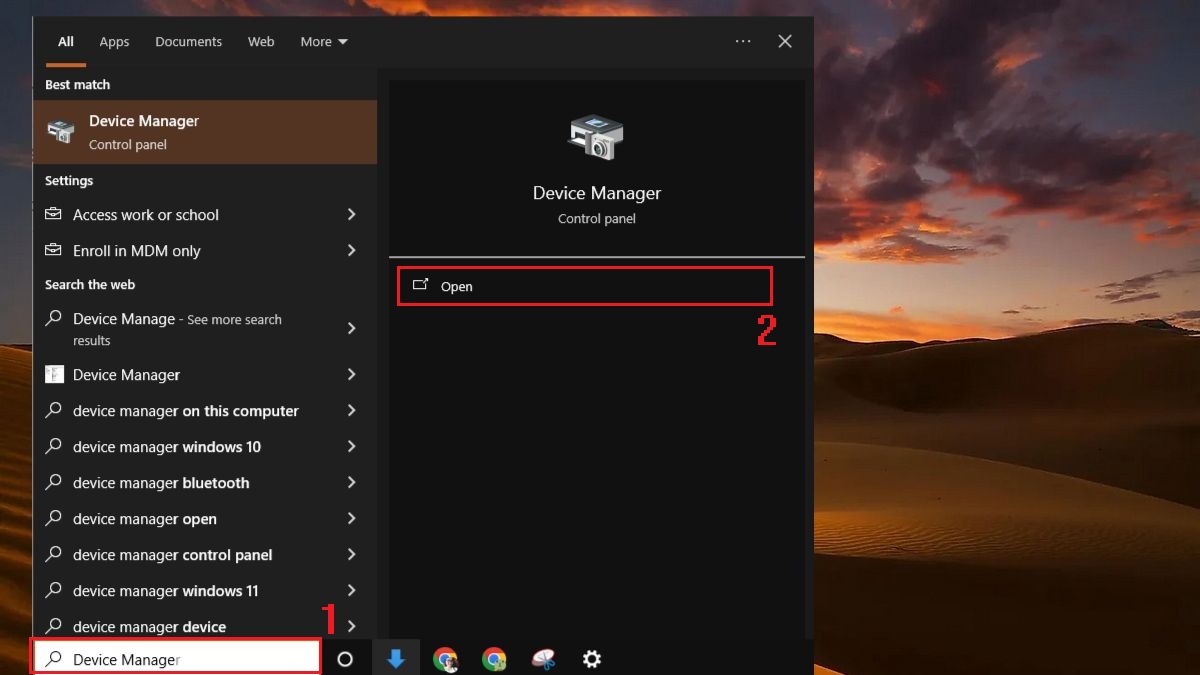The width and height of the screenshot is (1200, 675).
Task: Switch to the Web tab
Action: [x=261, y=42]
